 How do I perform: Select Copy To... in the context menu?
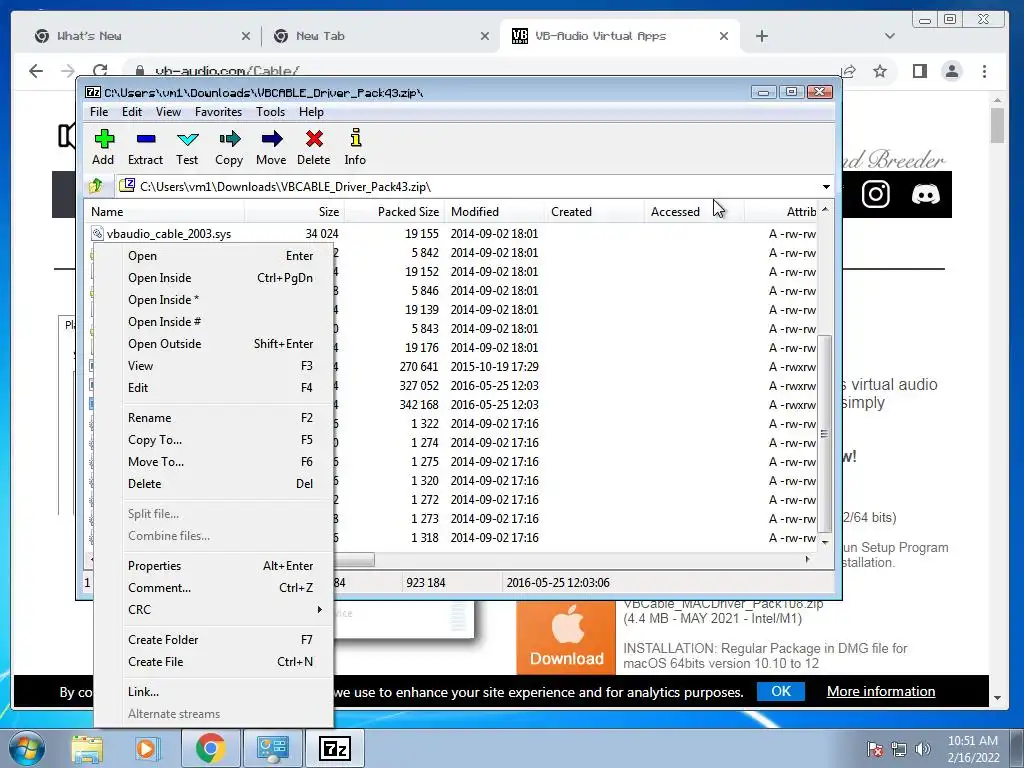click(214, 440)
